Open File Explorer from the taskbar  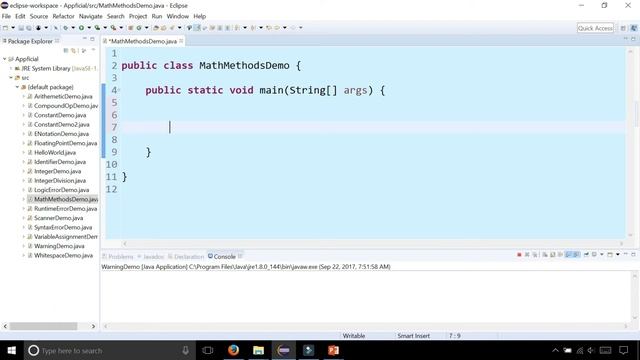(258, 350)
